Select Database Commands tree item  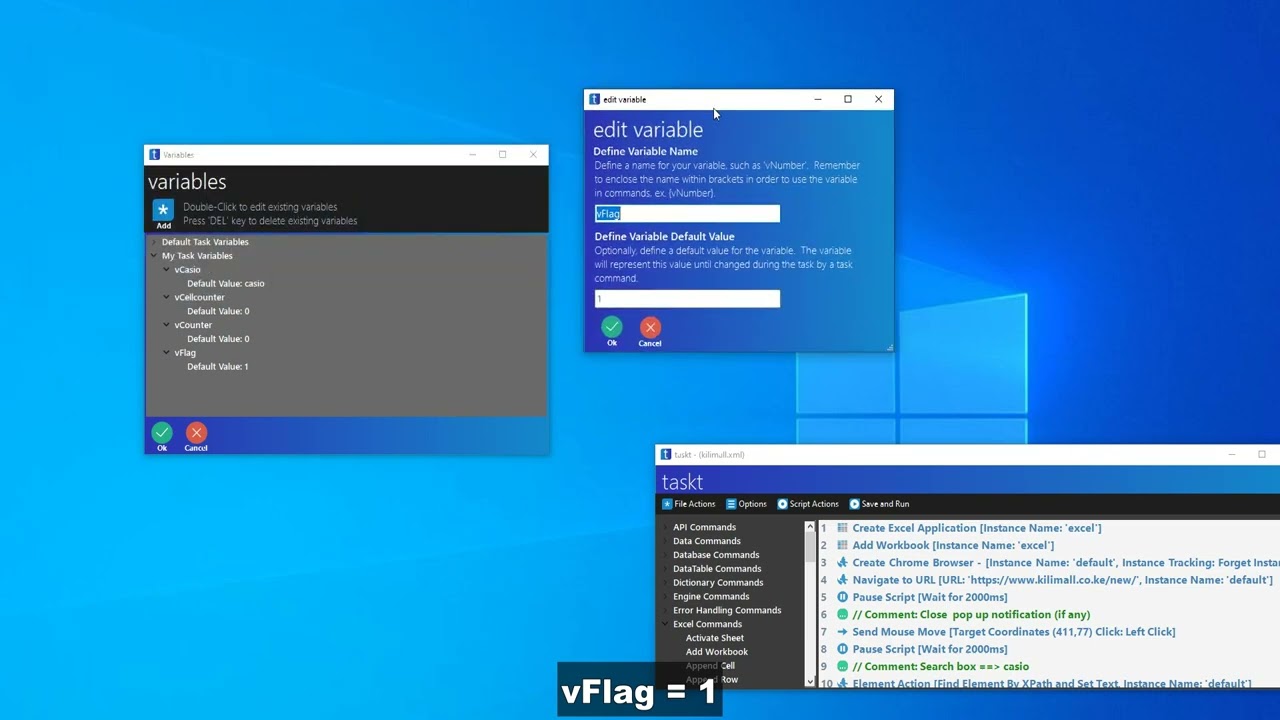pyautogui.click(x=716, y=555)
